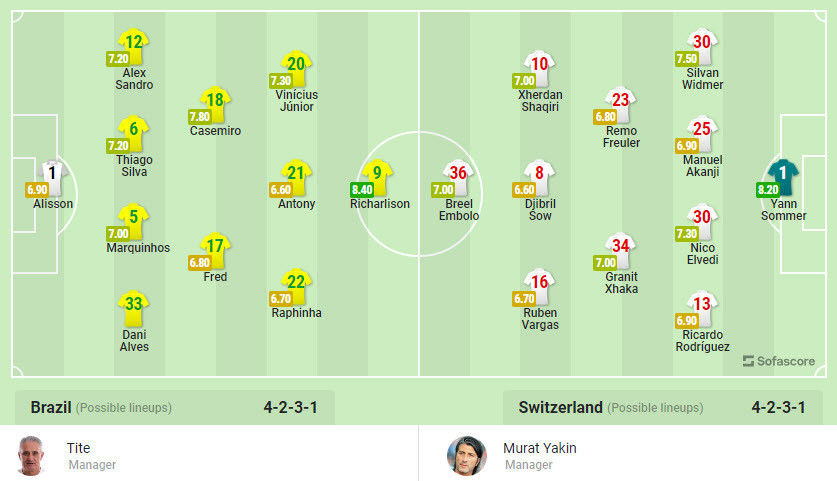Select Breel Embolo's number 36 jersey
Screen dimensions: 837x481
pos(458,174)
